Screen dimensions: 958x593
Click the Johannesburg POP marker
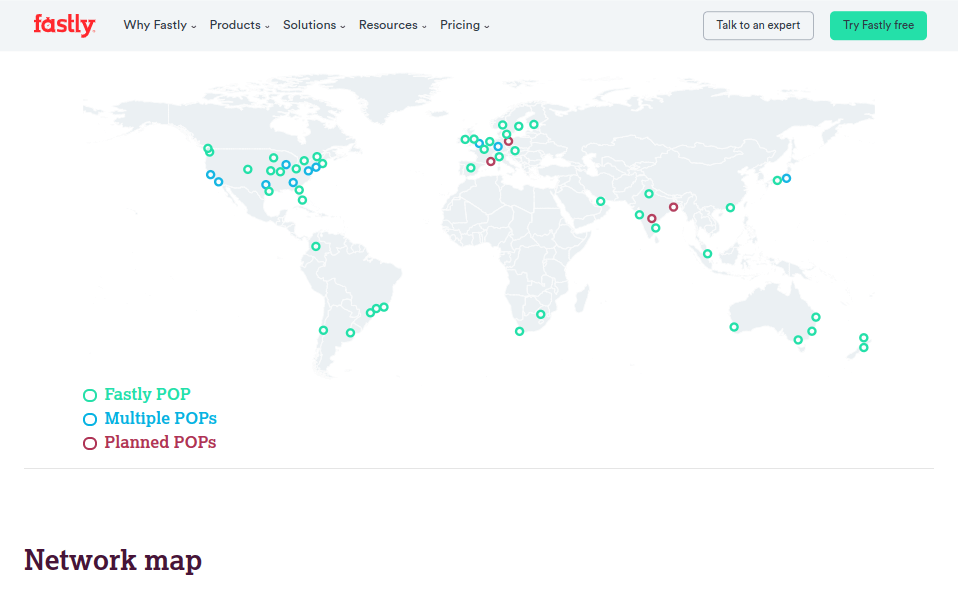(541, 315)
